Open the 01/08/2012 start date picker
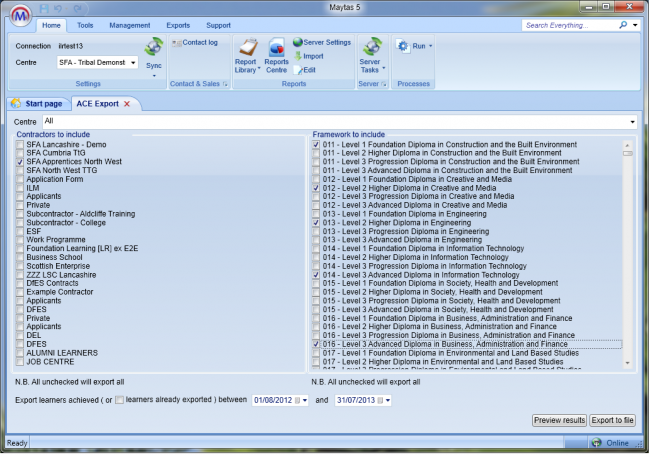This screenshot has height=455, width=650. tap(297, 400)
